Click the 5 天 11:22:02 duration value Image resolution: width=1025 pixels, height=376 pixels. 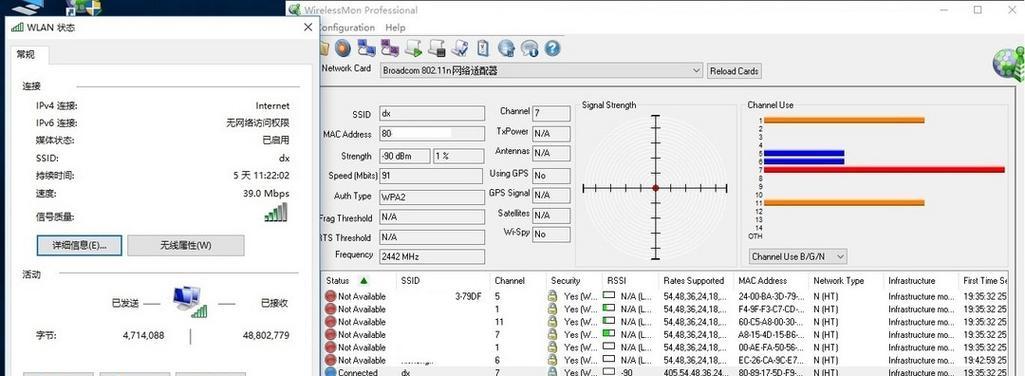[261, 175]
